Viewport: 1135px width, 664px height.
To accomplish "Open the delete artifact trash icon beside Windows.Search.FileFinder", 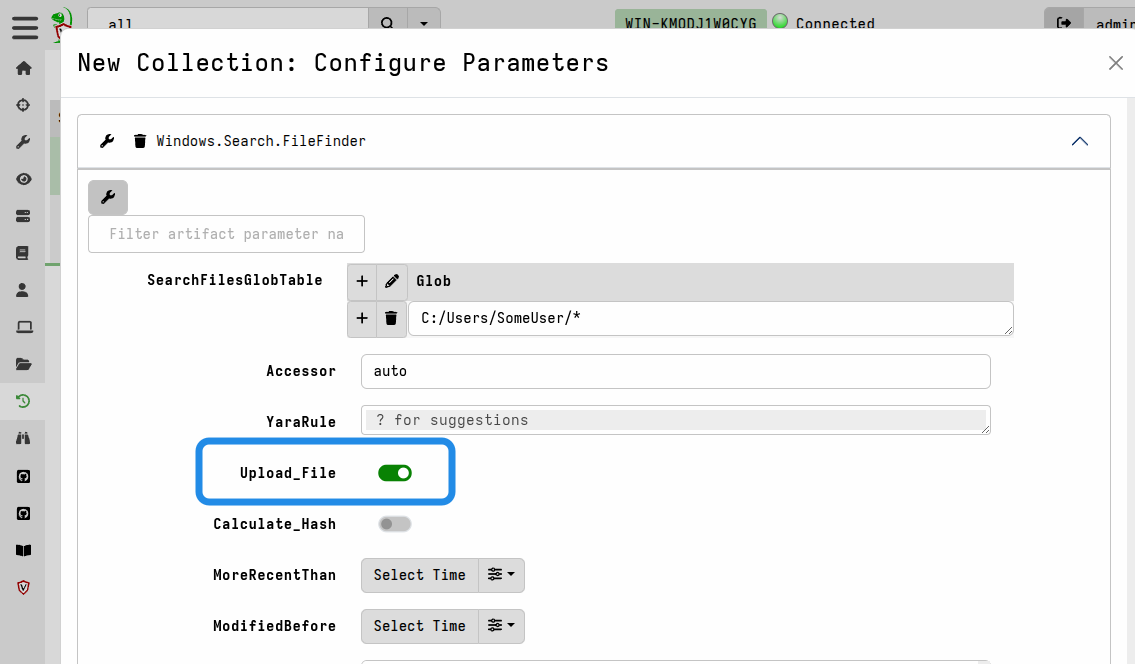I will tap(139, 141).
